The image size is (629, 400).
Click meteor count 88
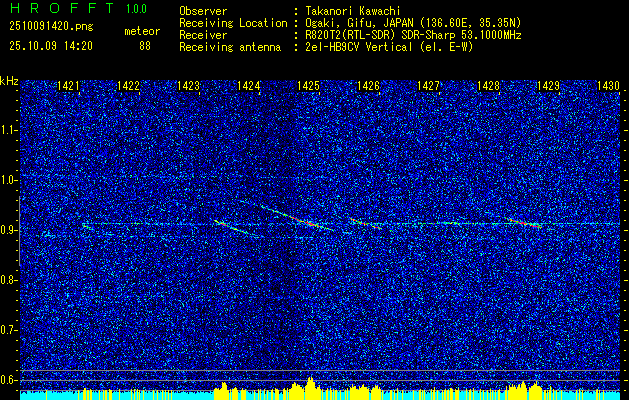pos(145,46)
